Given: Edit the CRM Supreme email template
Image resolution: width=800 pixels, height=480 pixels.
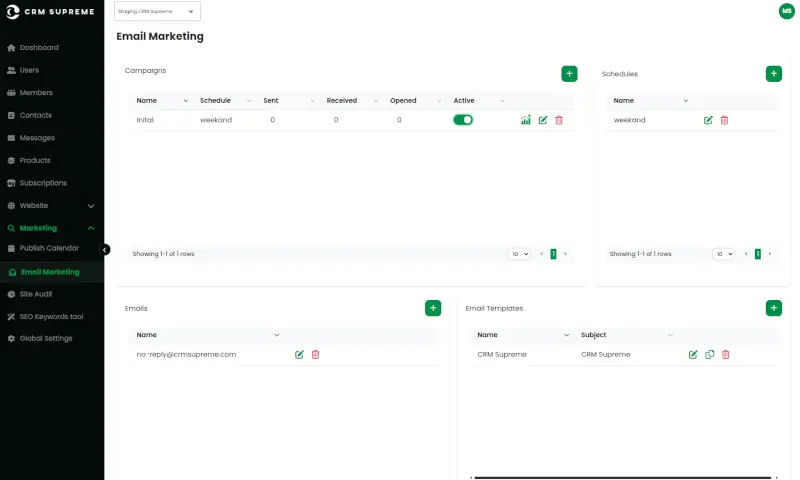Looking at the screenshot, I should pos(692,355).
